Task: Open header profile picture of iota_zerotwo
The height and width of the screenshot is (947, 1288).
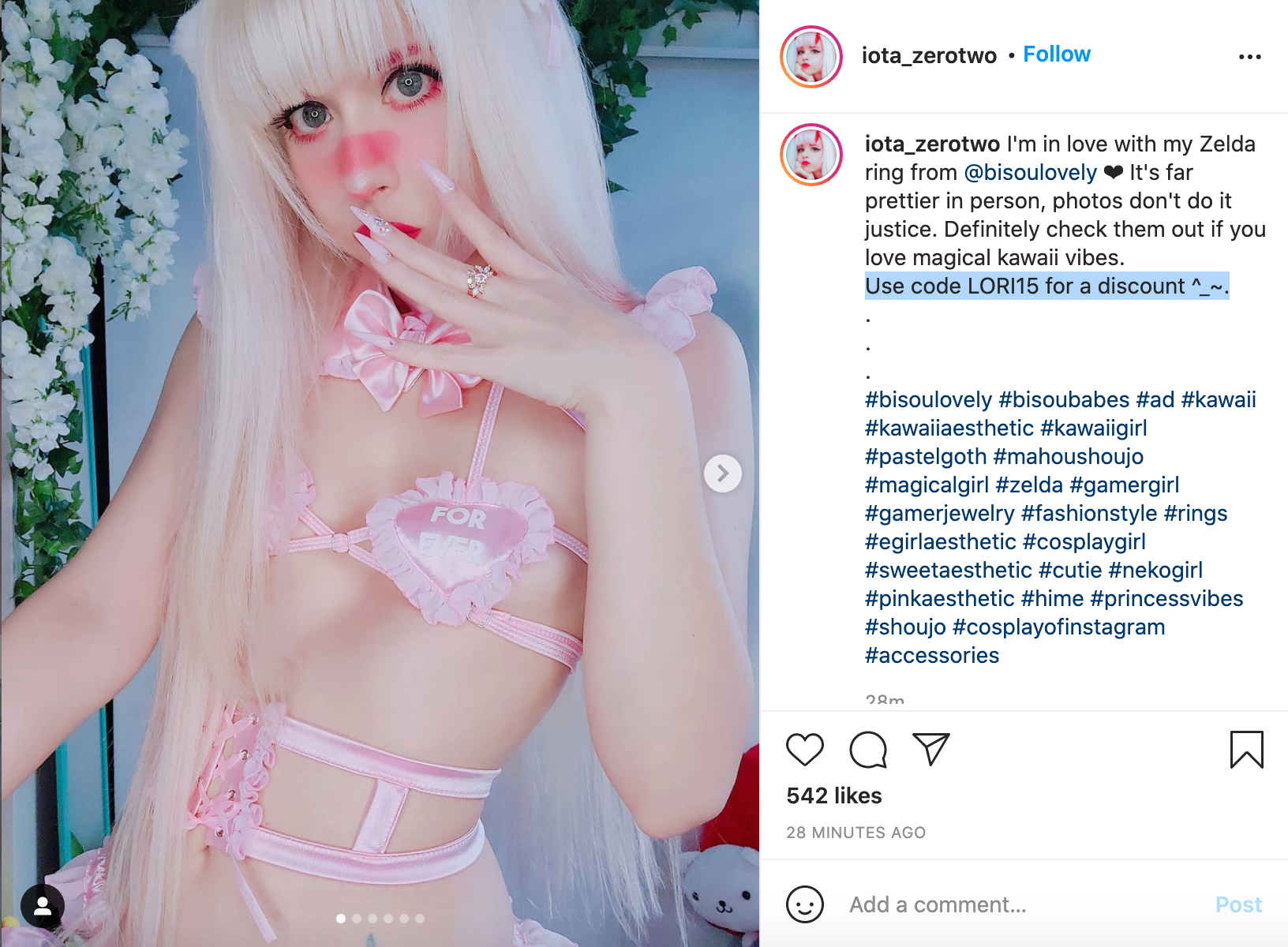Action: (x=811, y=57)
